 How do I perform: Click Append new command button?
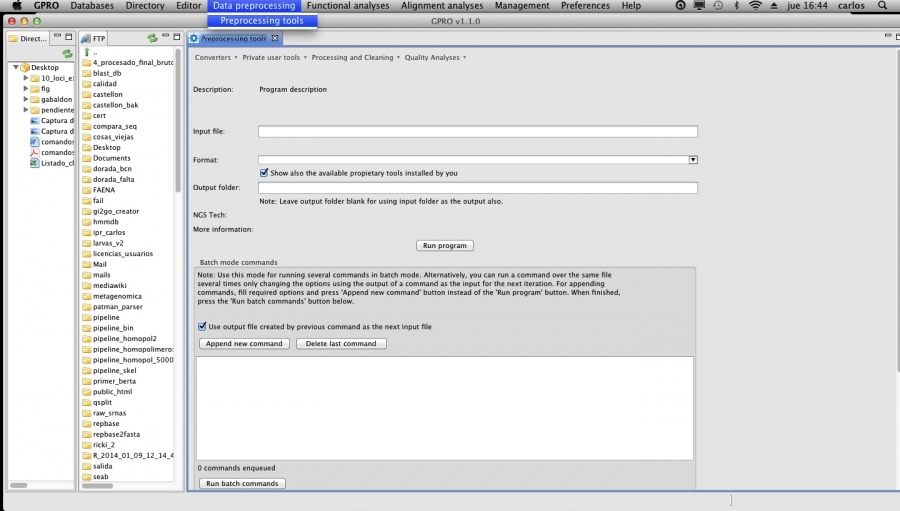click(x=245, y=344)
